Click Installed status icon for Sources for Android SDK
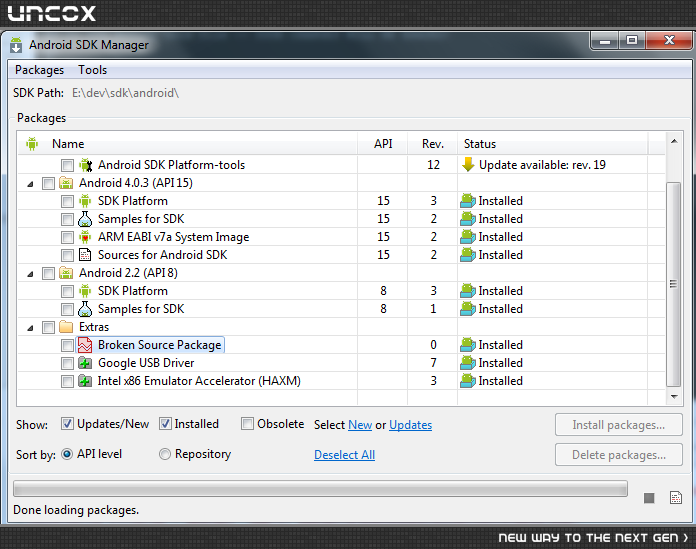 pos(467,255)
